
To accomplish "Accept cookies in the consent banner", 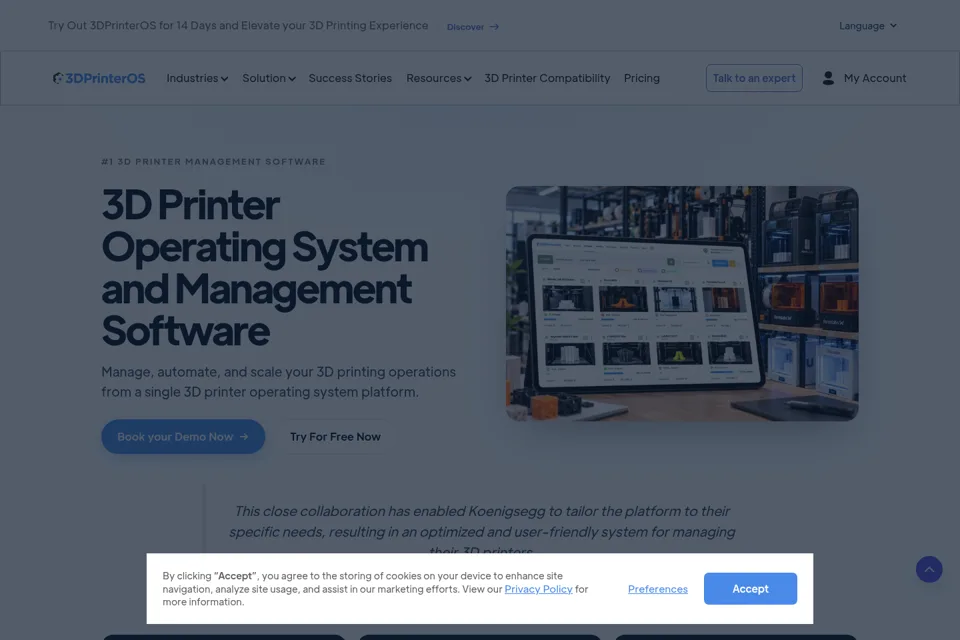I will [x=750, y=589].
